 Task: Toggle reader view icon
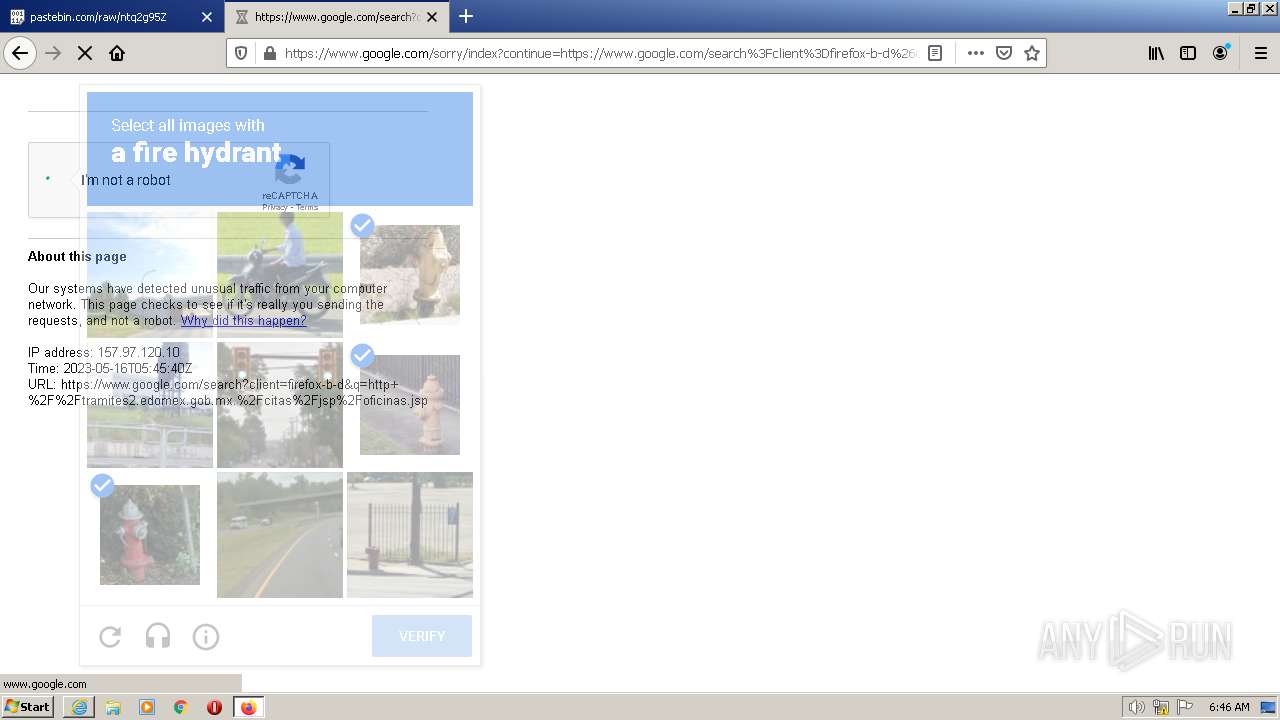pos(935,53)
